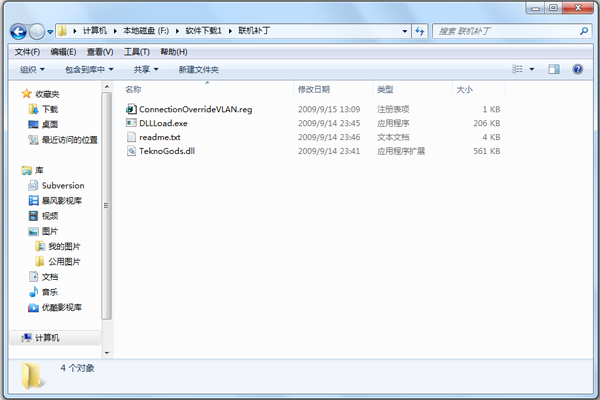Open the 工具(T) menu

pyautogui.click(x=137, y=52)
